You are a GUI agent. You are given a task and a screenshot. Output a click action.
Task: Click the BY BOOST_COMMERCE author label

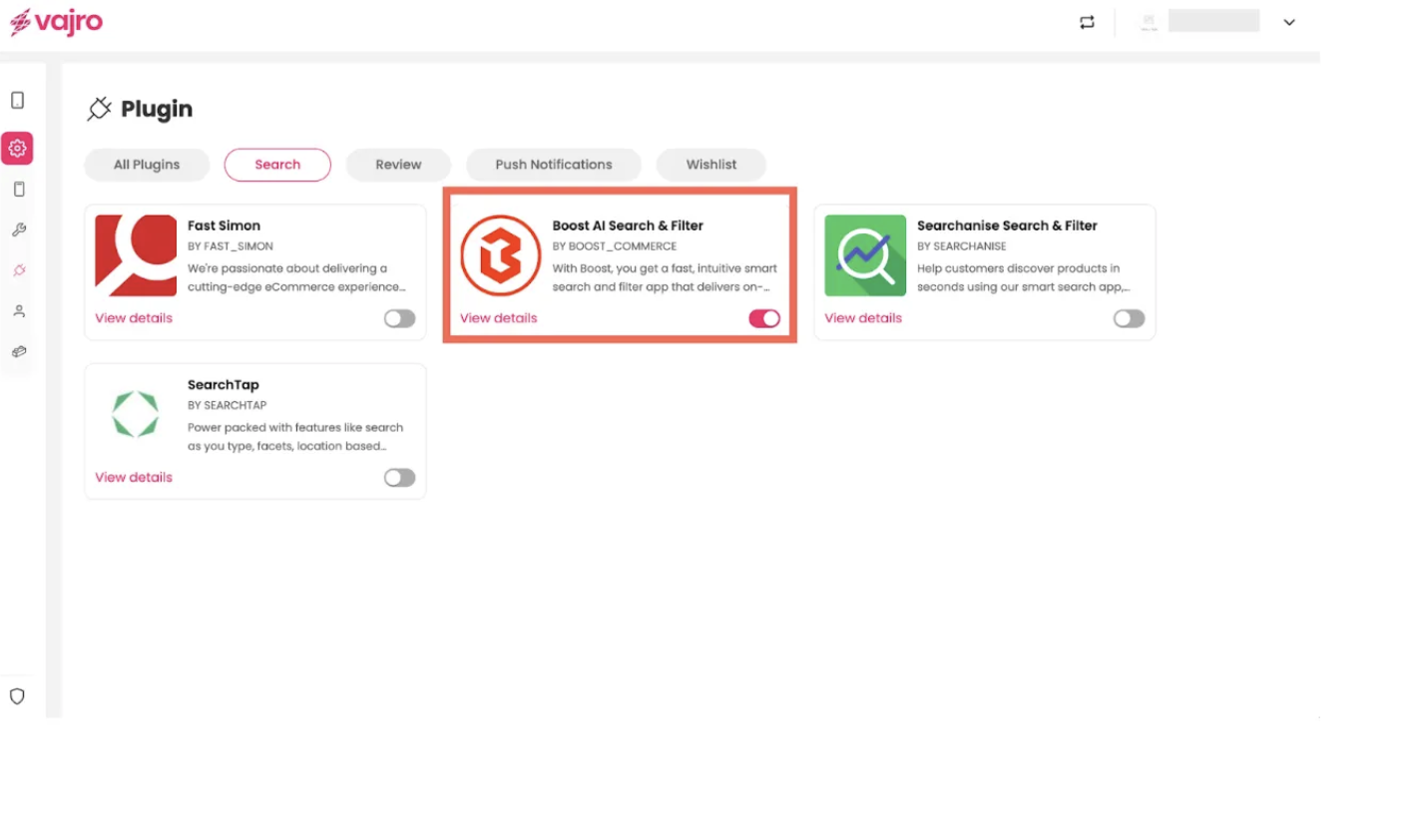tap(615, 246)
